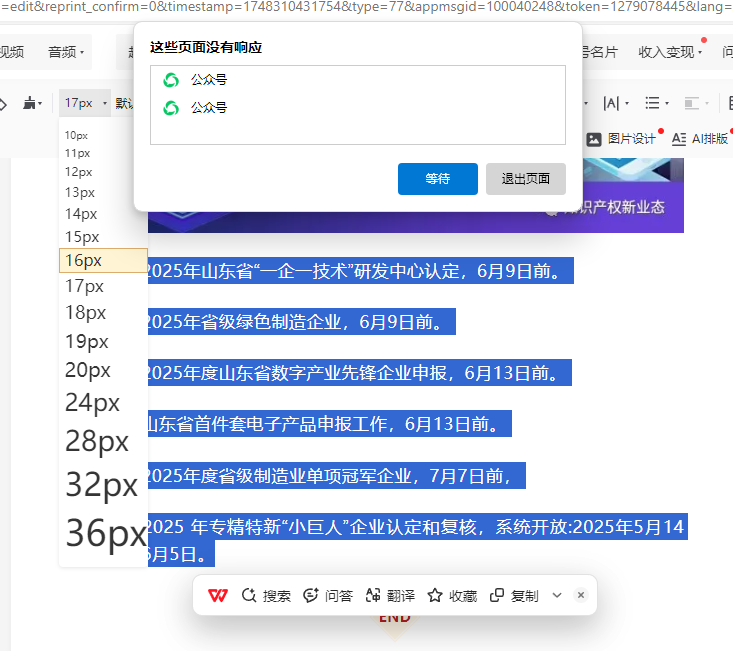Viewport: 733px width, 651px height.
Task: Click 搜索 search in floating toolbar
Action: click(266, 595)
